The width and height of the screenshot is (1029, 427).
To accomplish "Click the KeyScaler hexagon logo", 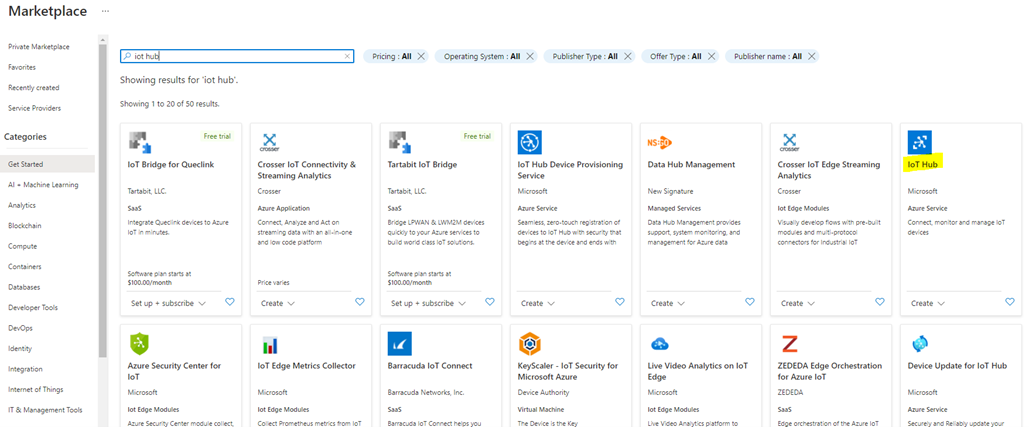I will click(530, 344).
